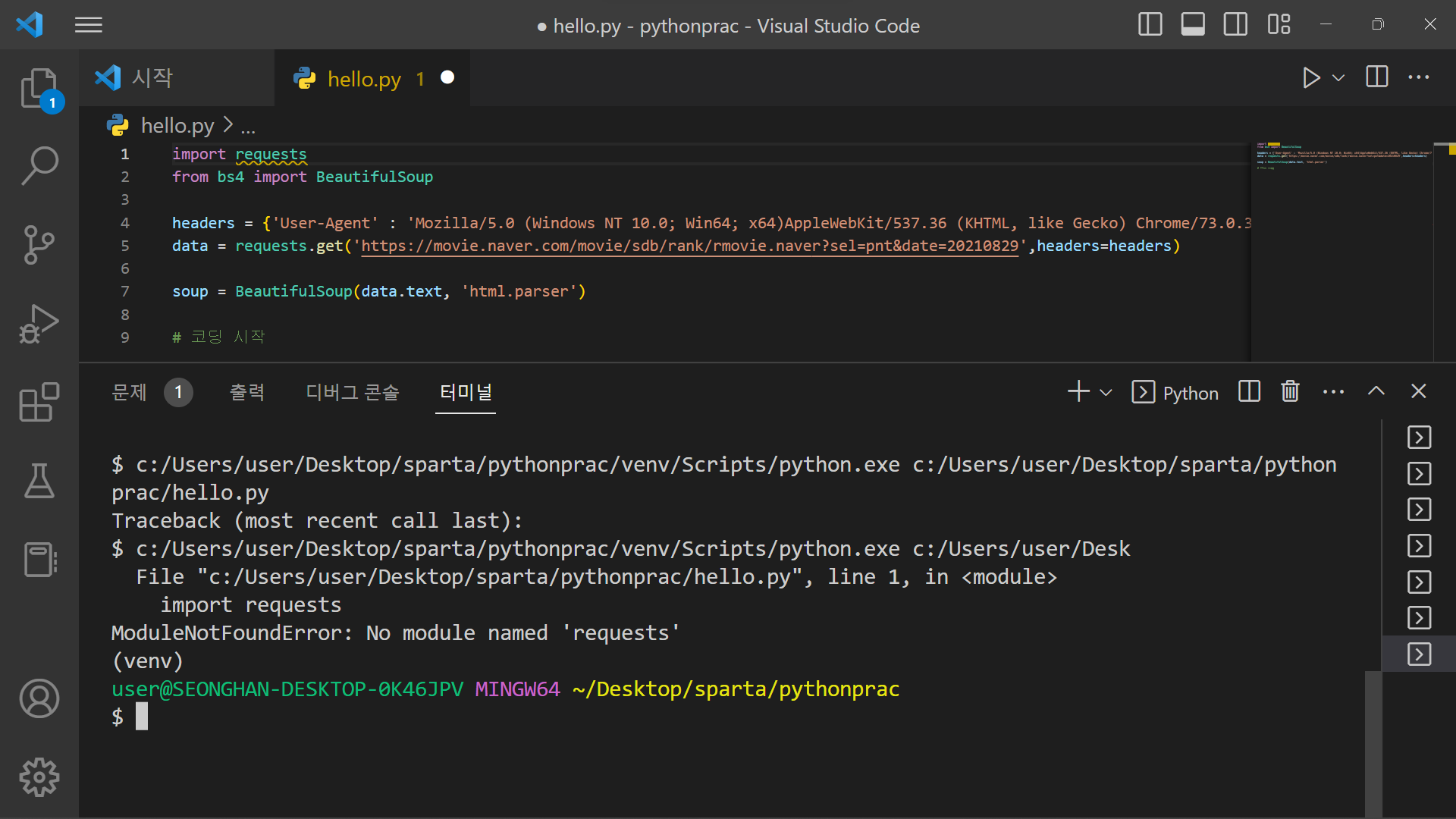Kill the terminal with trash icon
The width and height of the screenshot is (1456, 819).
[1290, 392]
